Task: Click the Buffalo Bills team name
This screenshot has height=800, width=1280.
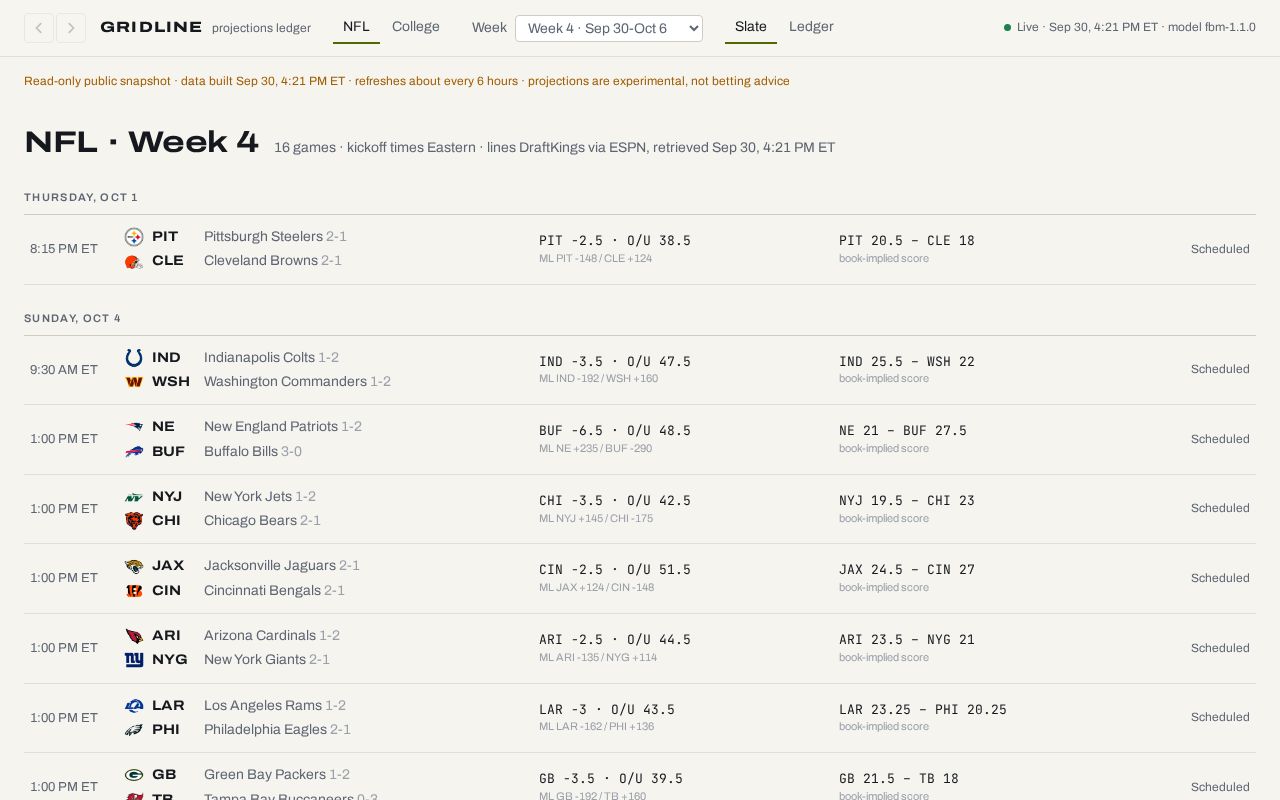Action: pyautogui.click(x=241, y=452)
